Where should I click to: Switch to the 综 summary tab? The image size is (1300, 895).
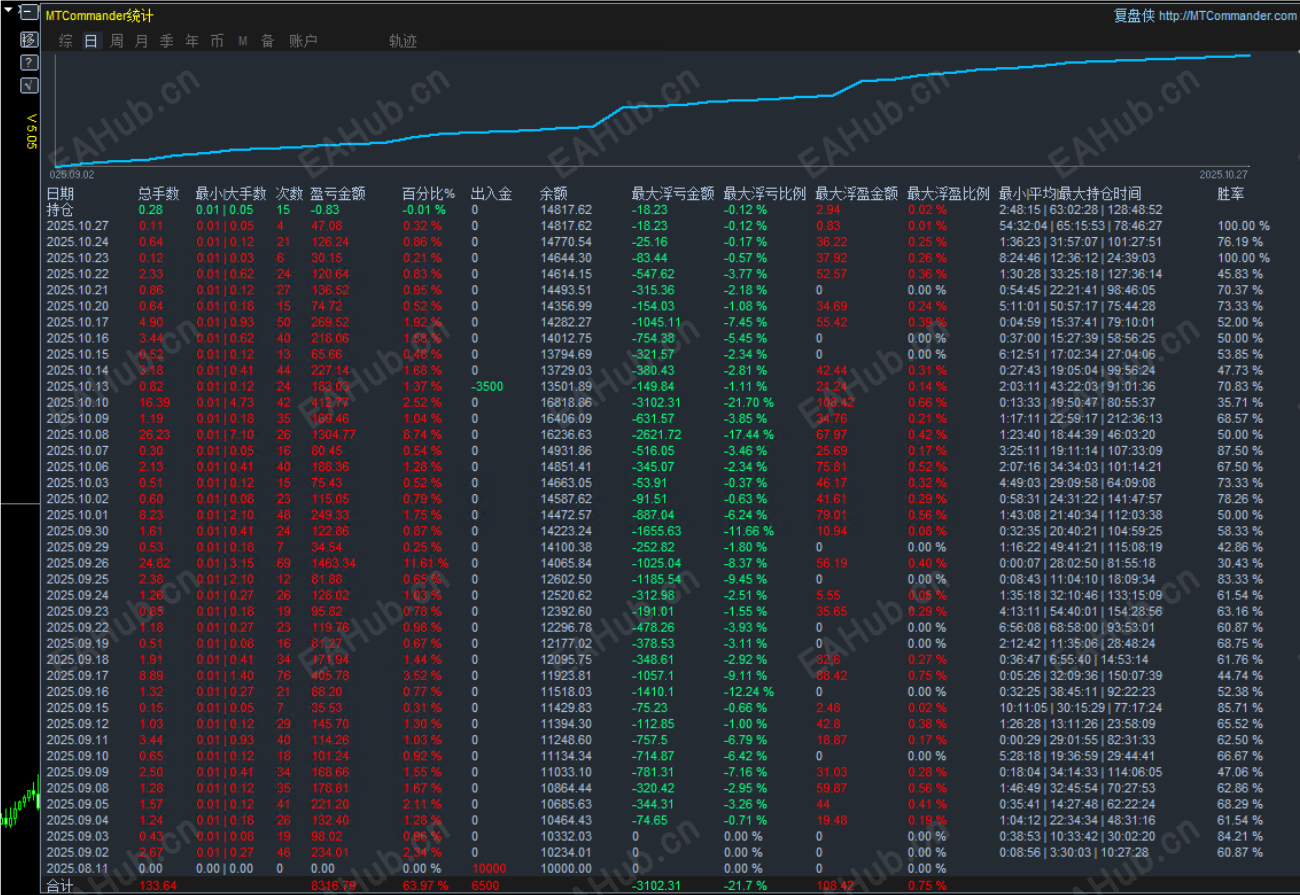pos(65,41)
